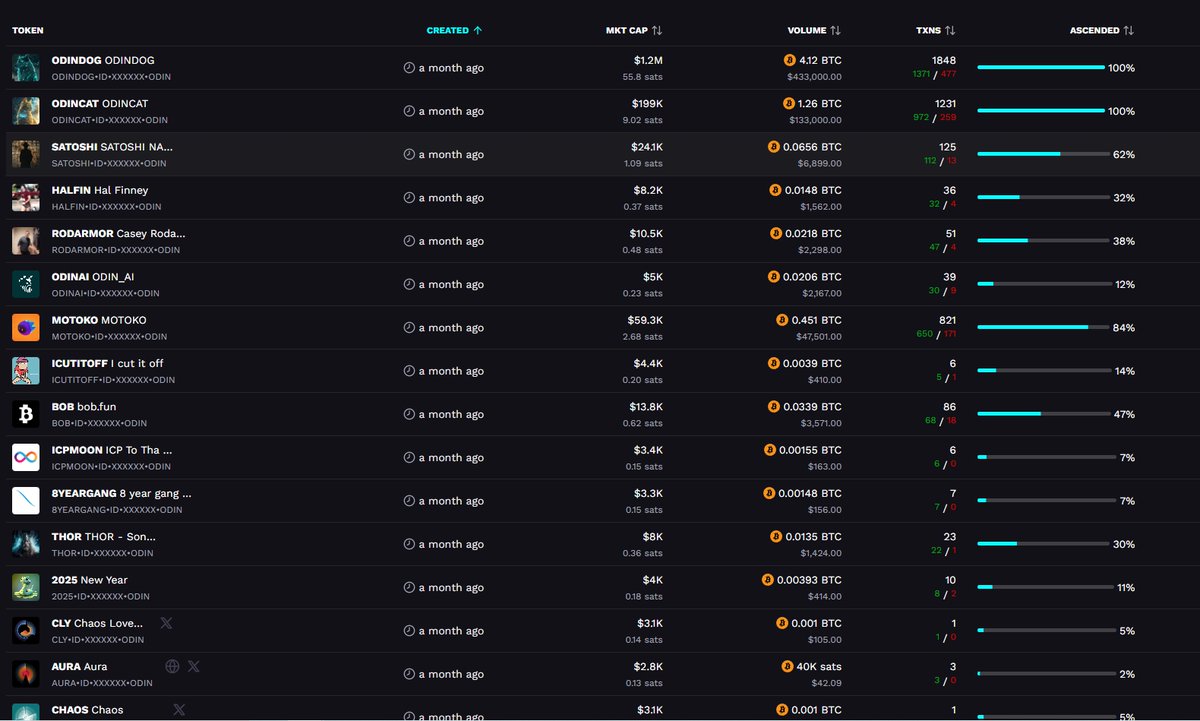The height and width of the screenshot is (721, 1200).
Task: Click the clock icon in ODINDOG row
Action: point(409,68)
